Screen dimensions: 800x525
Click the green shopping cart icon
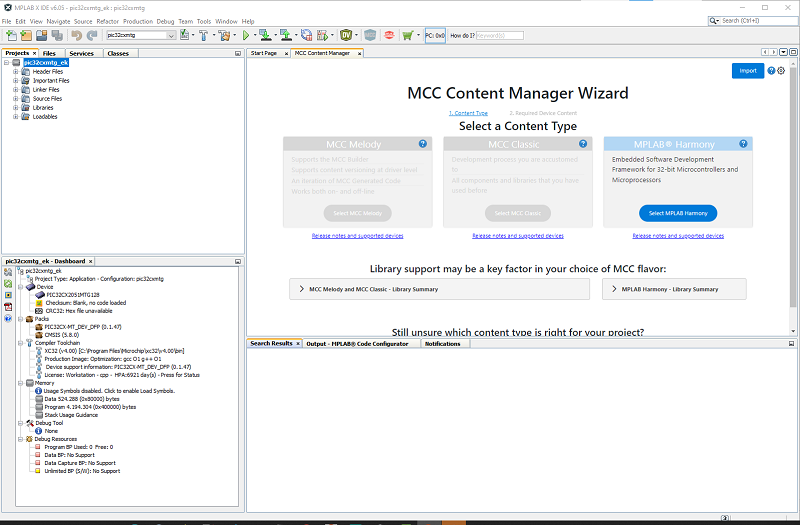click(407, 35)
